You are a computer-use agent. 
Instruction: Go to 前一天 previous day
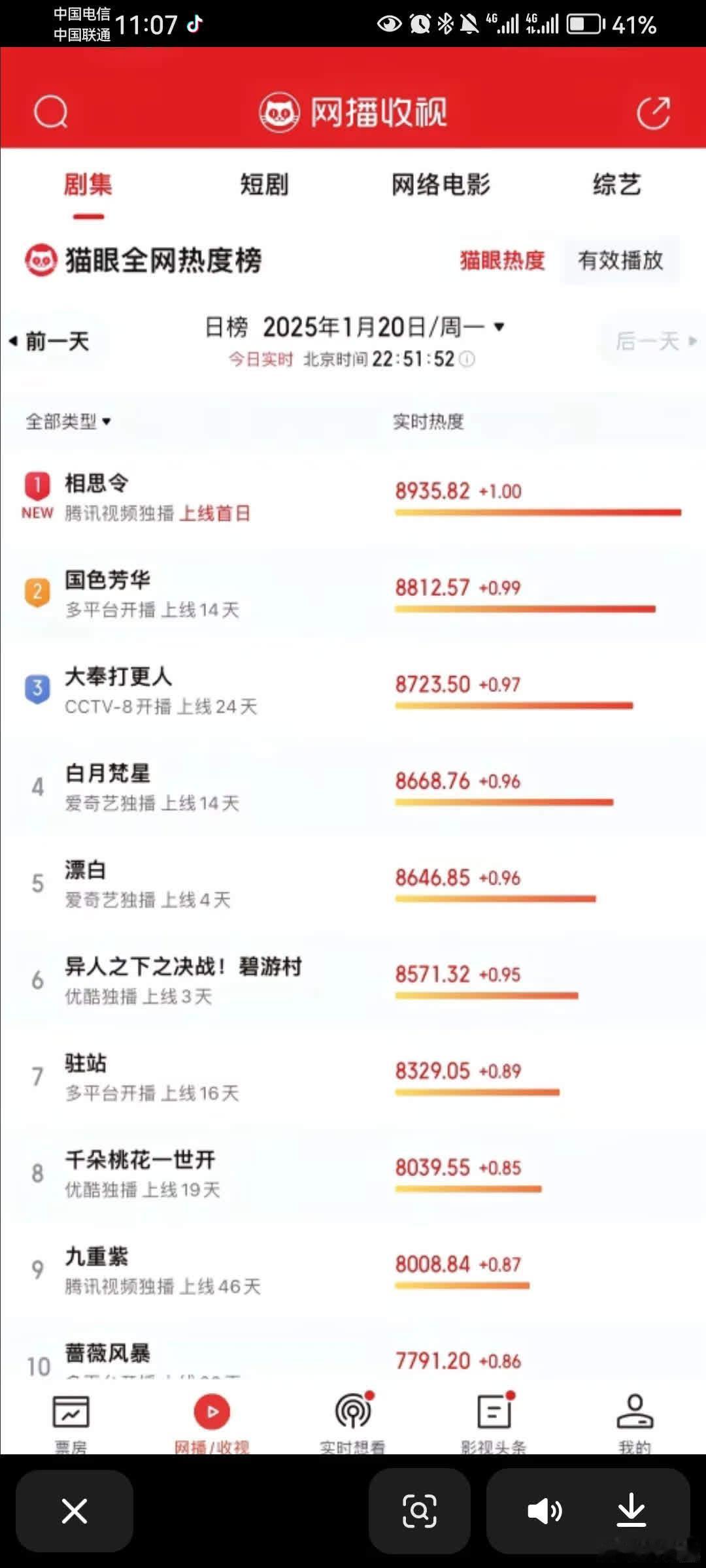tap(50, 341)
